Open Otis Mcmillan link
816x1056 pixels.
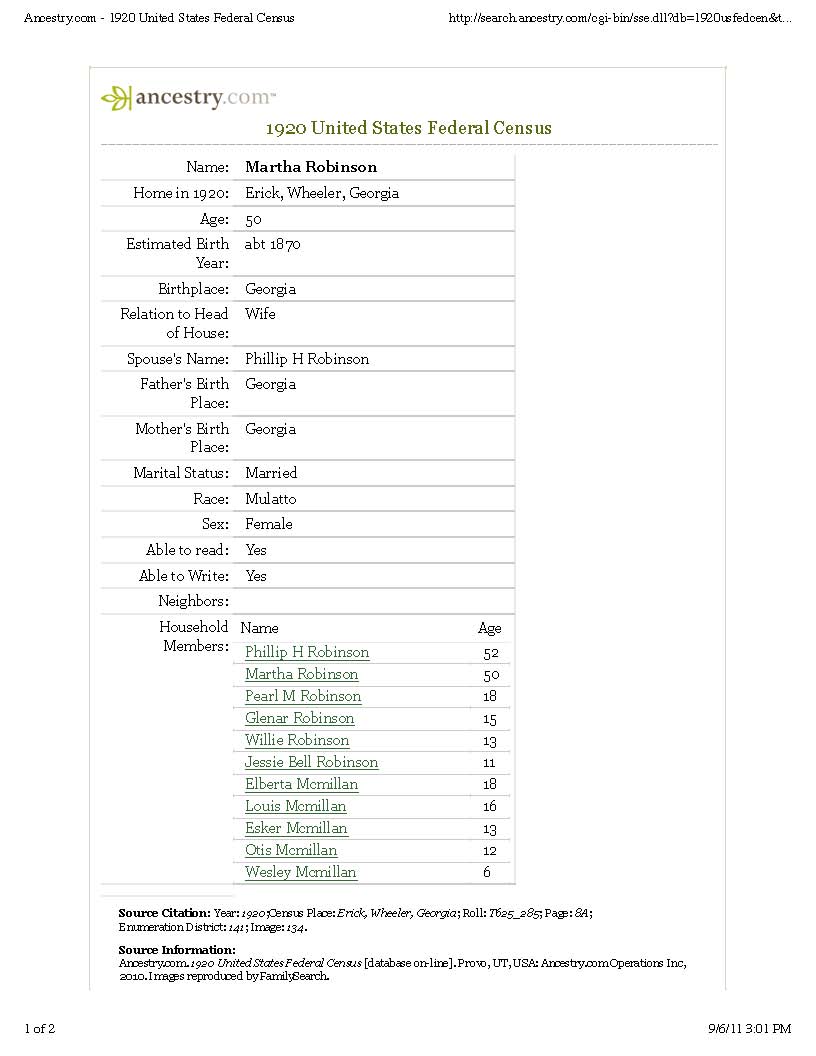point(291,850)
